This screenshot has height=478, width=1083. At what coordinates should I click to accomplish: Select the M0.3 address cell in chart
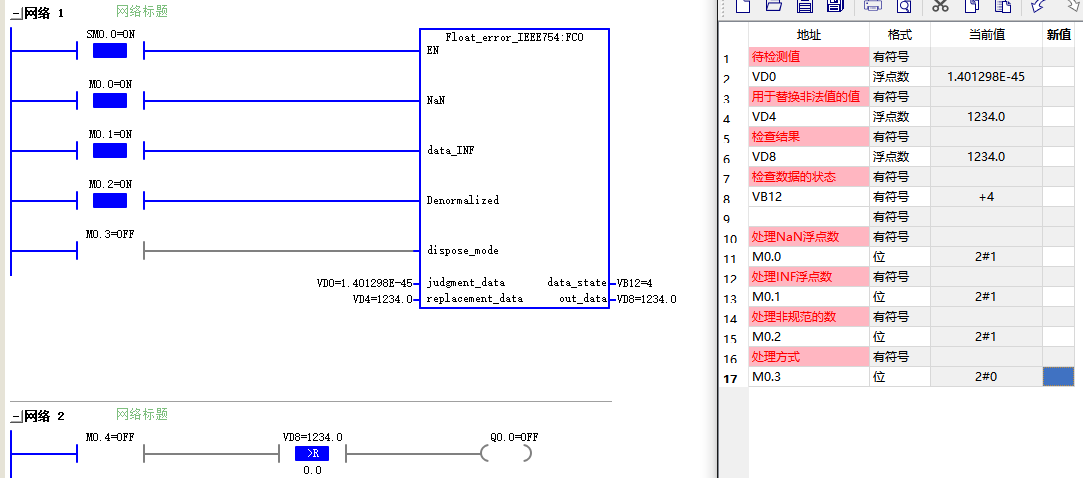point(809,377)
